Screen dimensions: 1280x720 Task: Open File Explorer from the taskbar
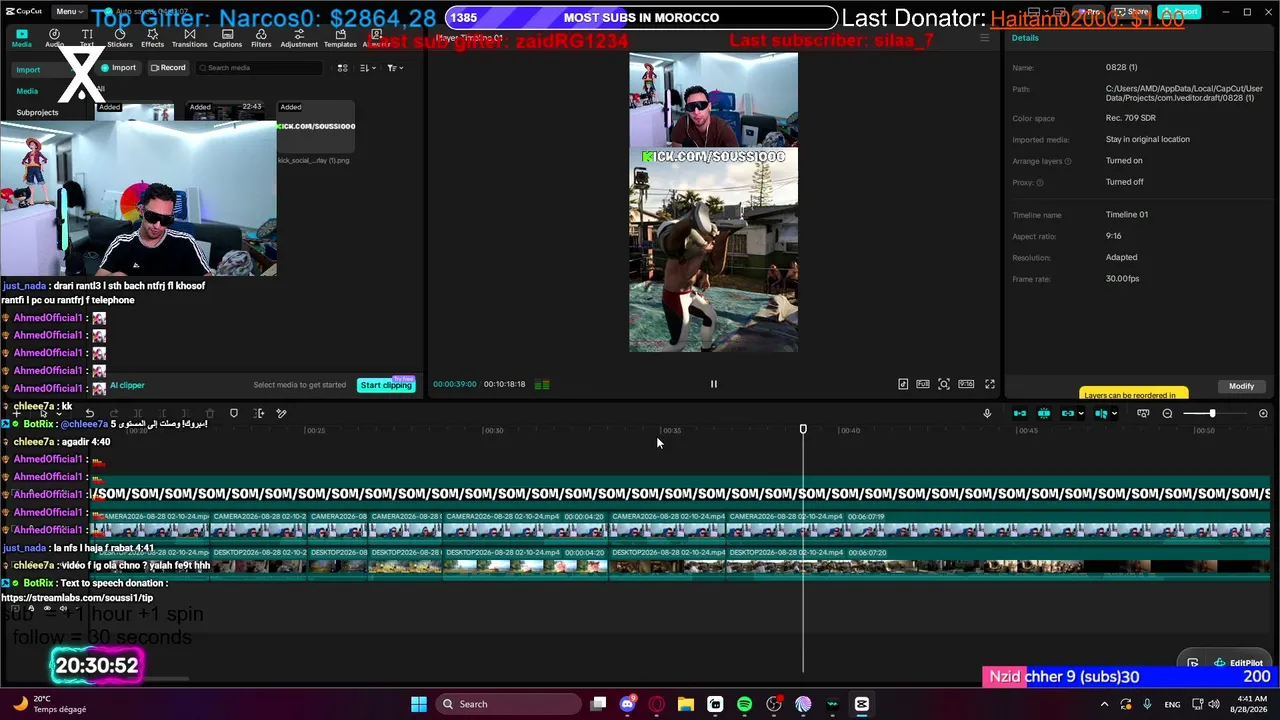686,704
